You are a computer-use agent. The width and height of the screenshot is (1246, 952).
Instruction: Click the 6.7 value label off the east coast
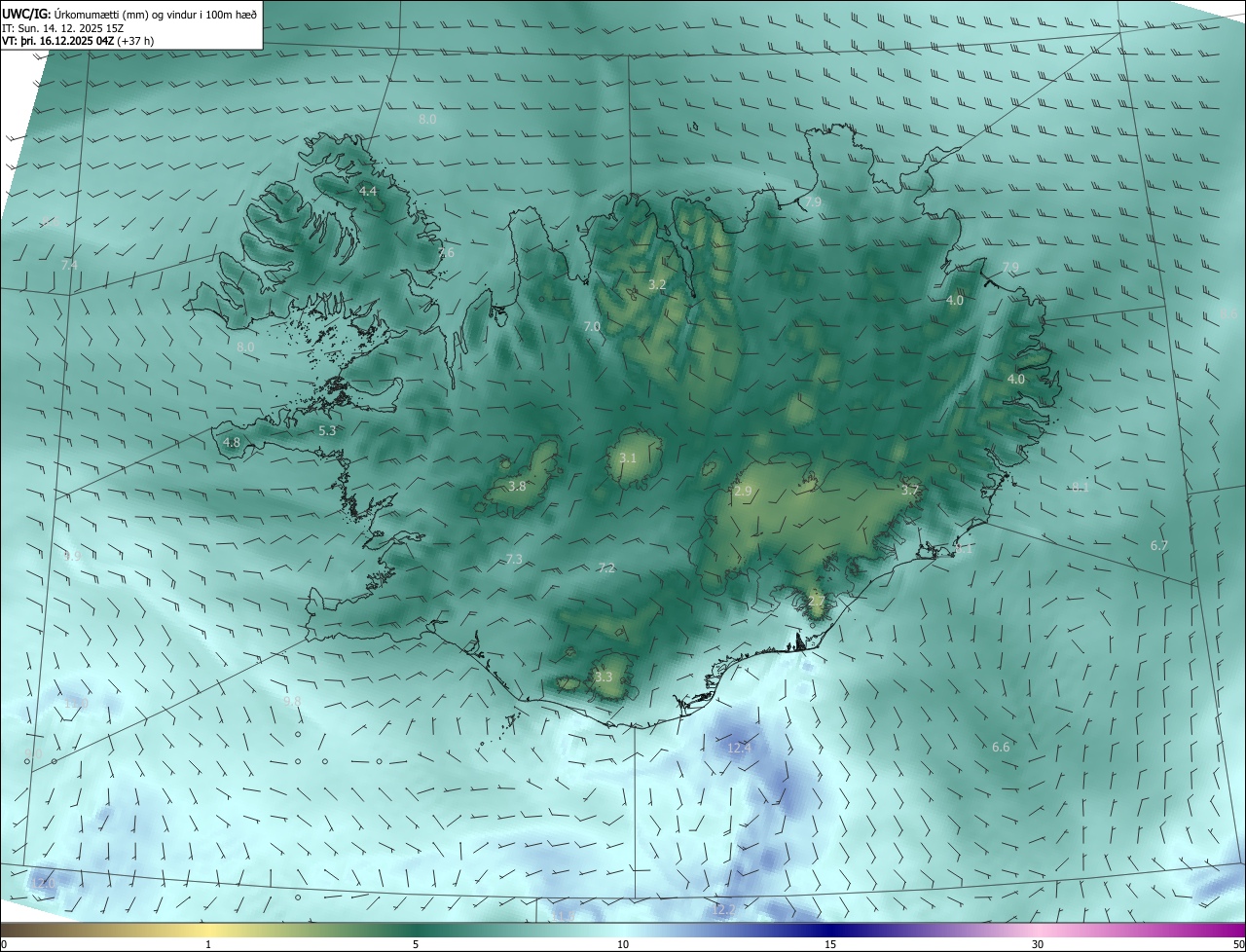pyautogui.click(x=1158, y=546)
